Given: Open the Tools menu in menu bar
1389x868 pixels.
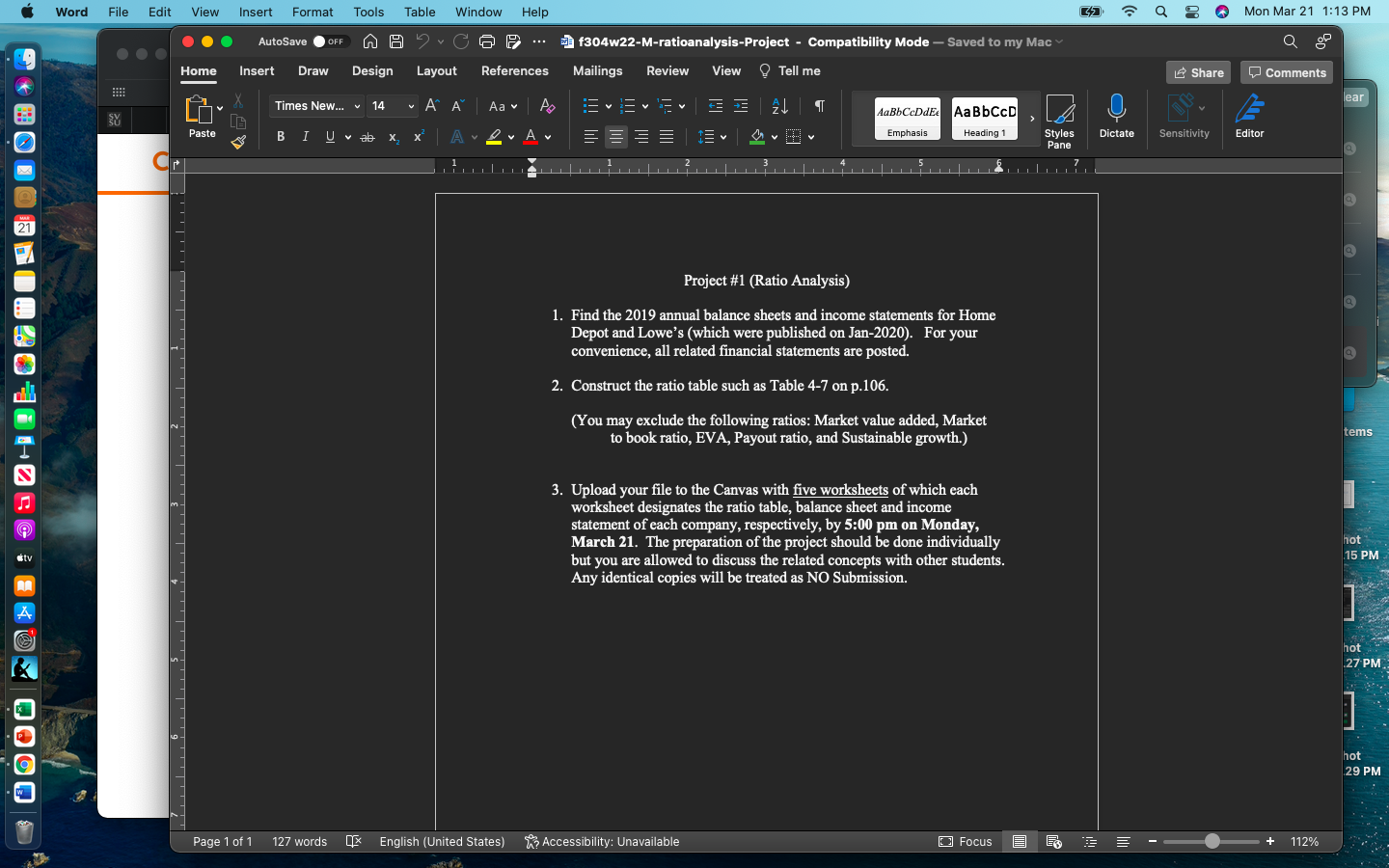Looking at the screenshot, I should [x=368, y=12].
